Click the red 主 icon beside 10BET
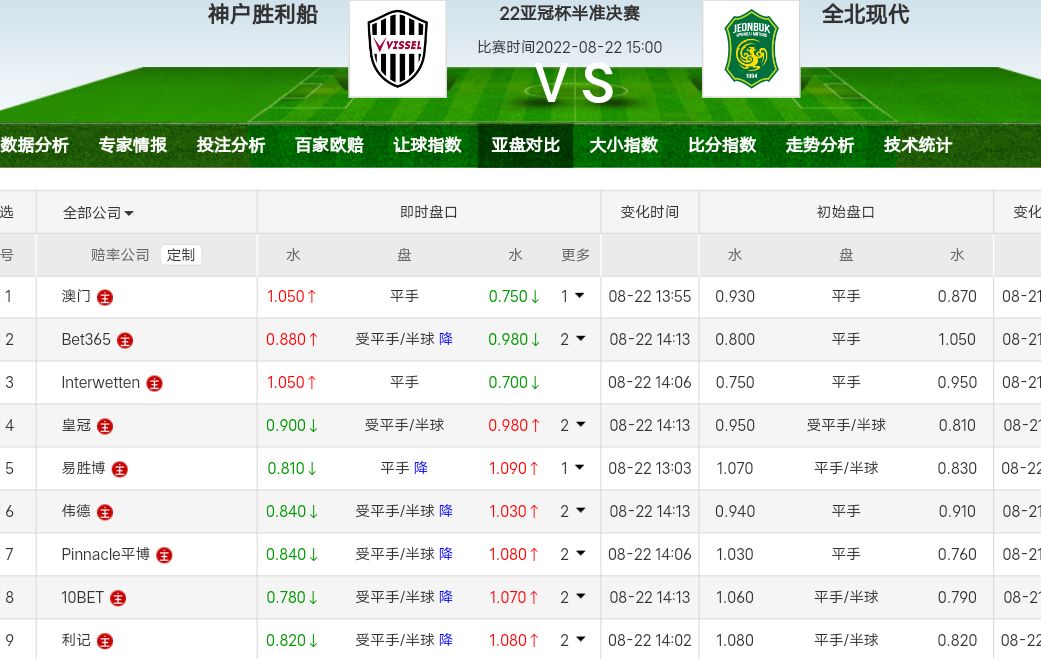 [x=118, y=598]
